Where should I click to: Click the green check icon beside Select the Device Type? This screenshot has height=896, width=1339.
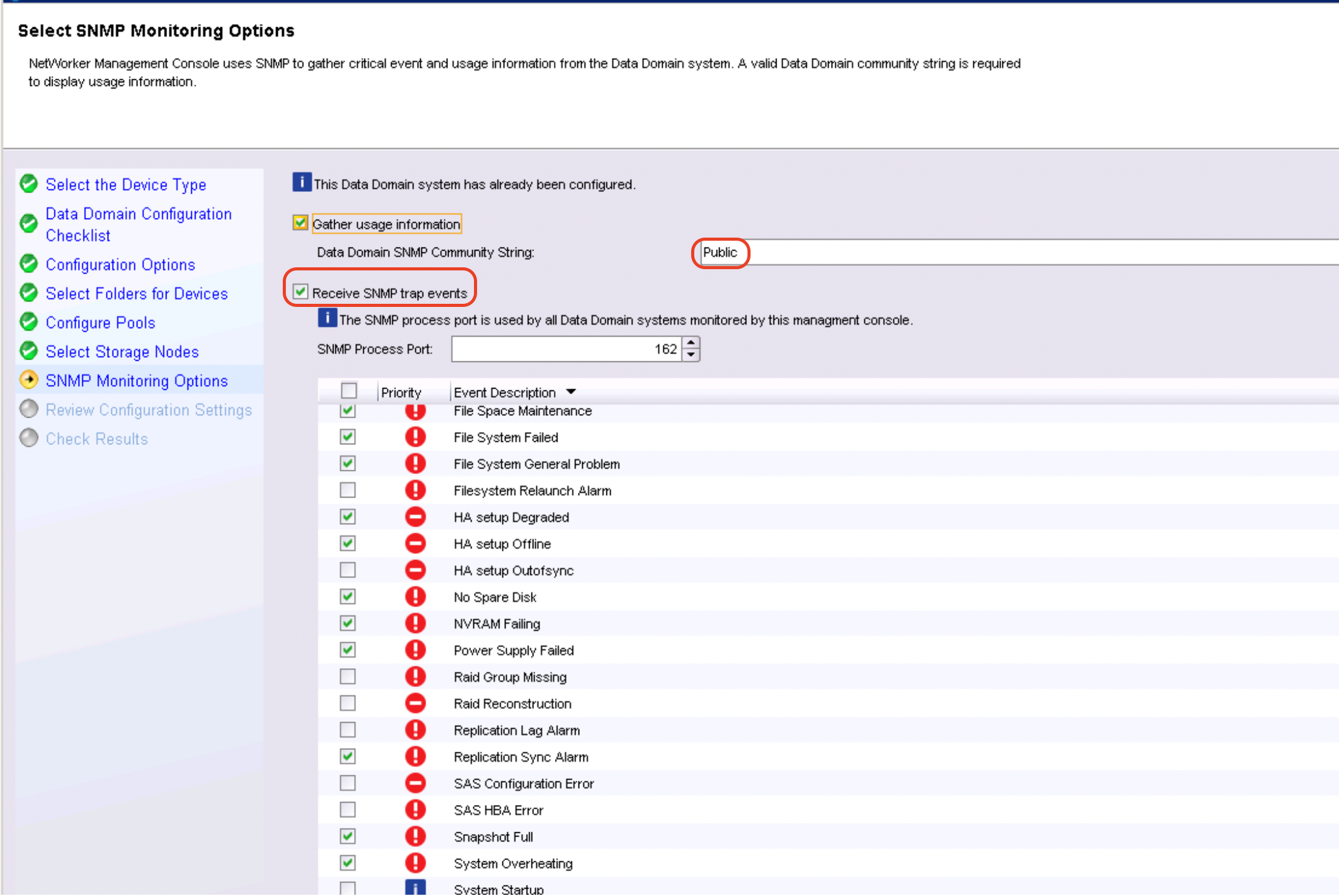click(28, 183)
